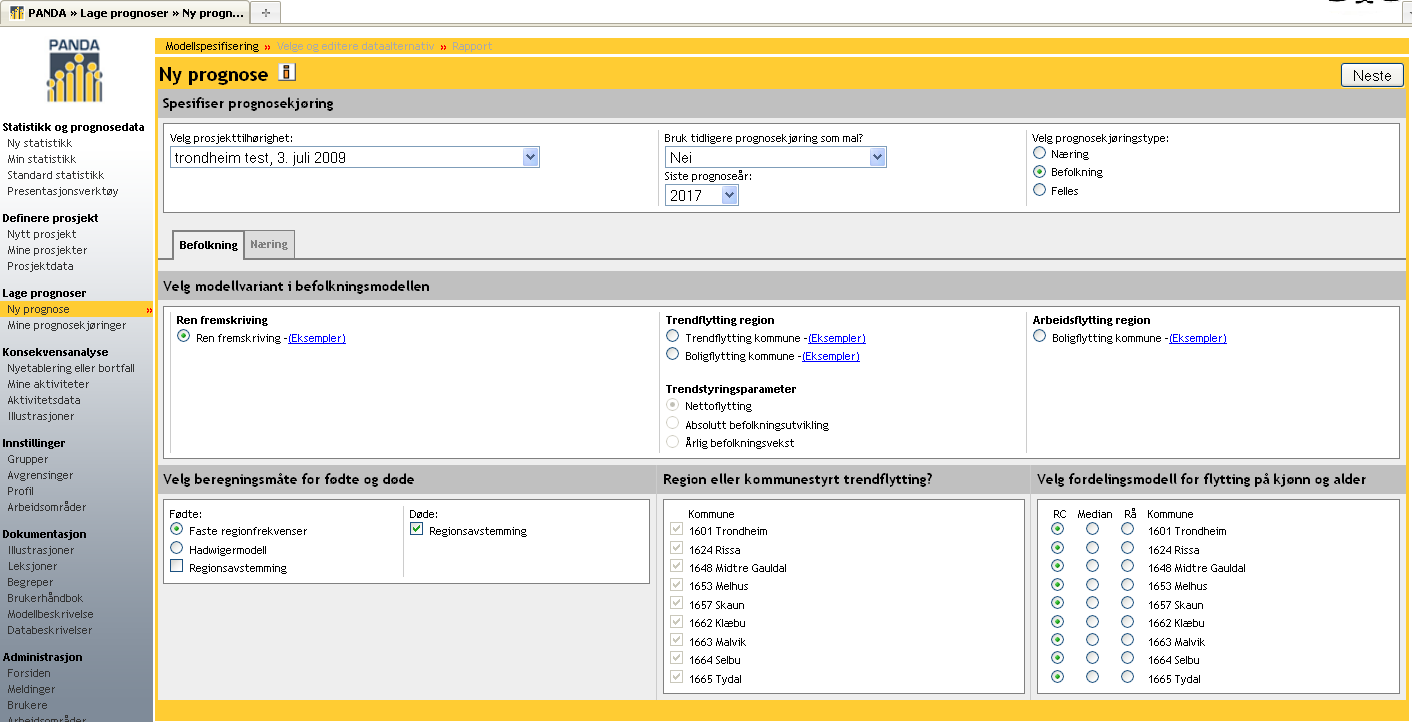Open Databeskrivelser in sidebar
This screenshot has width=1412, height=722.
tap(49, 630)
